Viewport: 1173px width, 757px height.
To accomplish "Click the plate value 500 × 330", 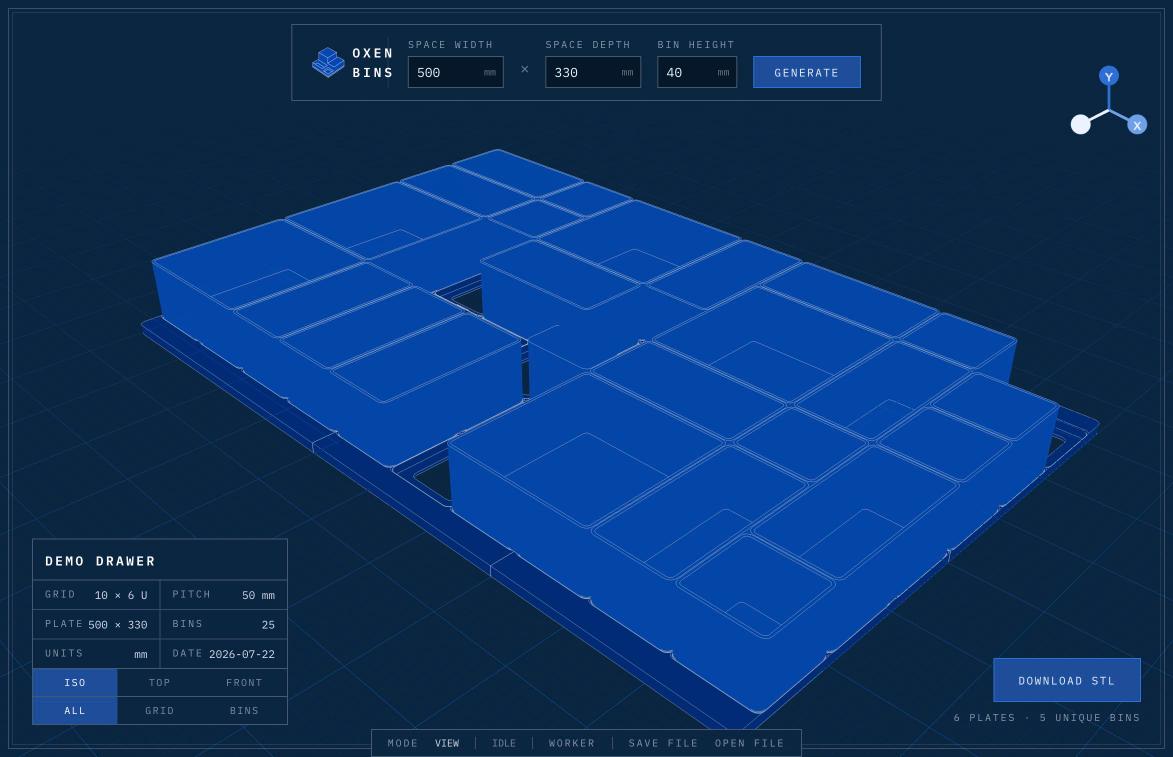I will pyautogui.click(x=117, y=625).
